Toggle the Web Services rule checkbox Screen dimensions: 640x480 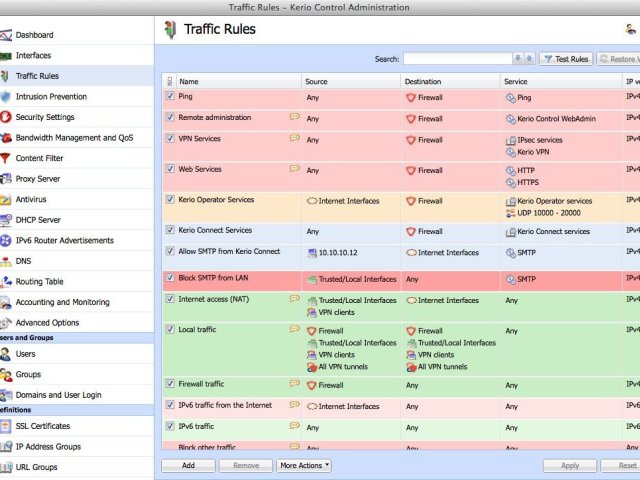(x=170, y=169)
